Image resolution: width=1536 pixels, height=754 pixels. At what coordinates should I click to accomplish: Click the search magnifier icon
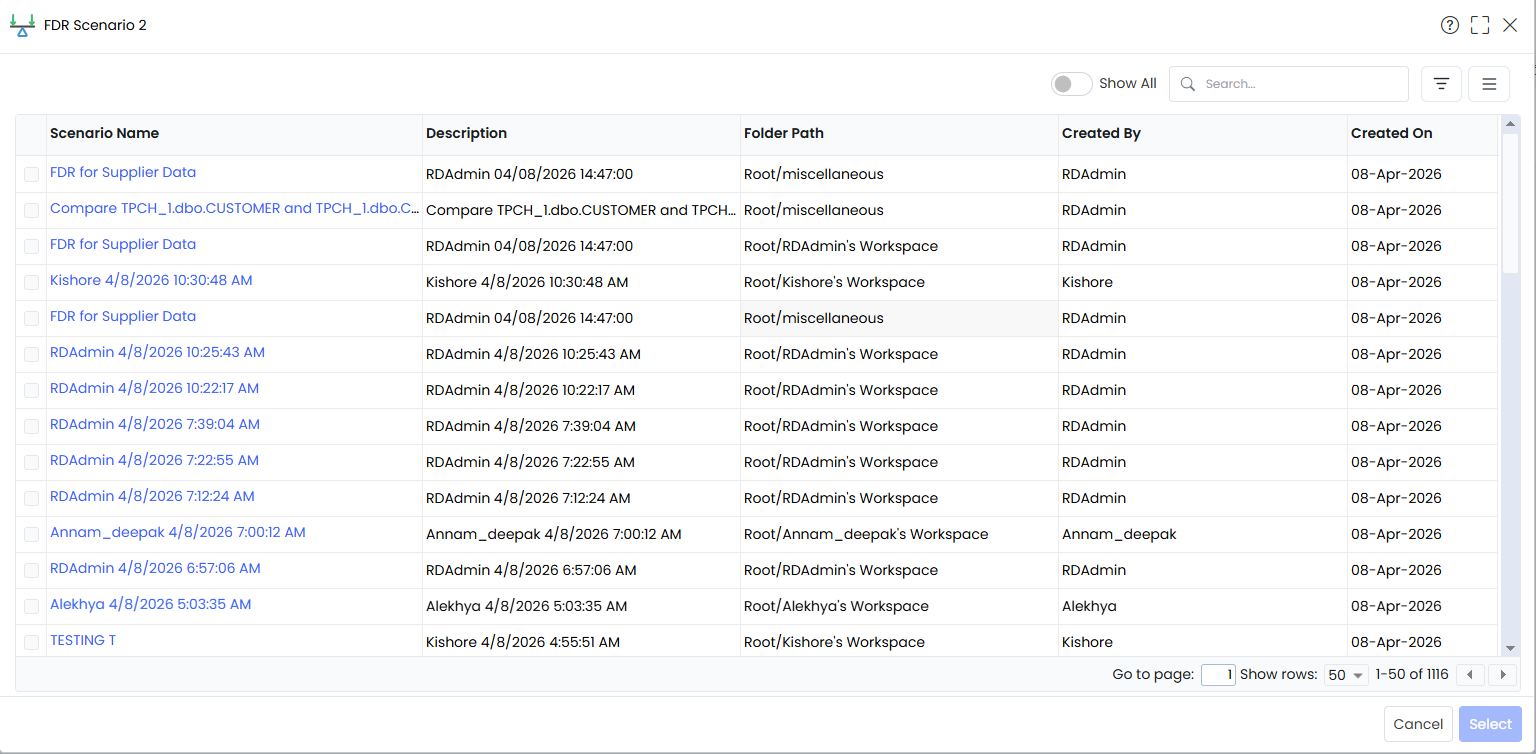point(1188,84)
